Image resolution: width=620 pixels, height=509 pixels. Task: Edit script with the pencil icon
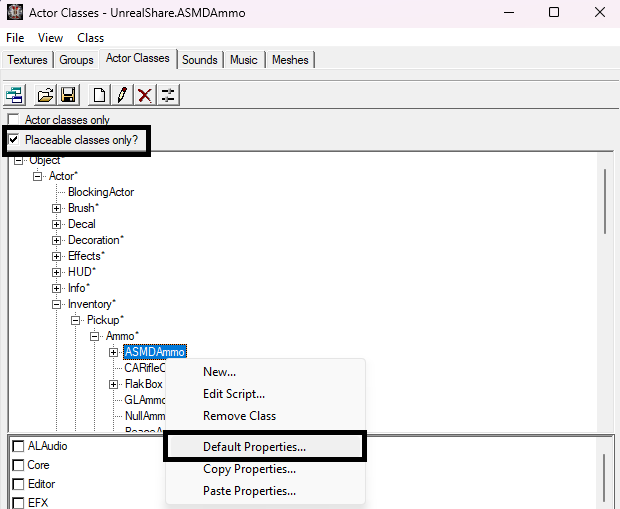point(122,95)
